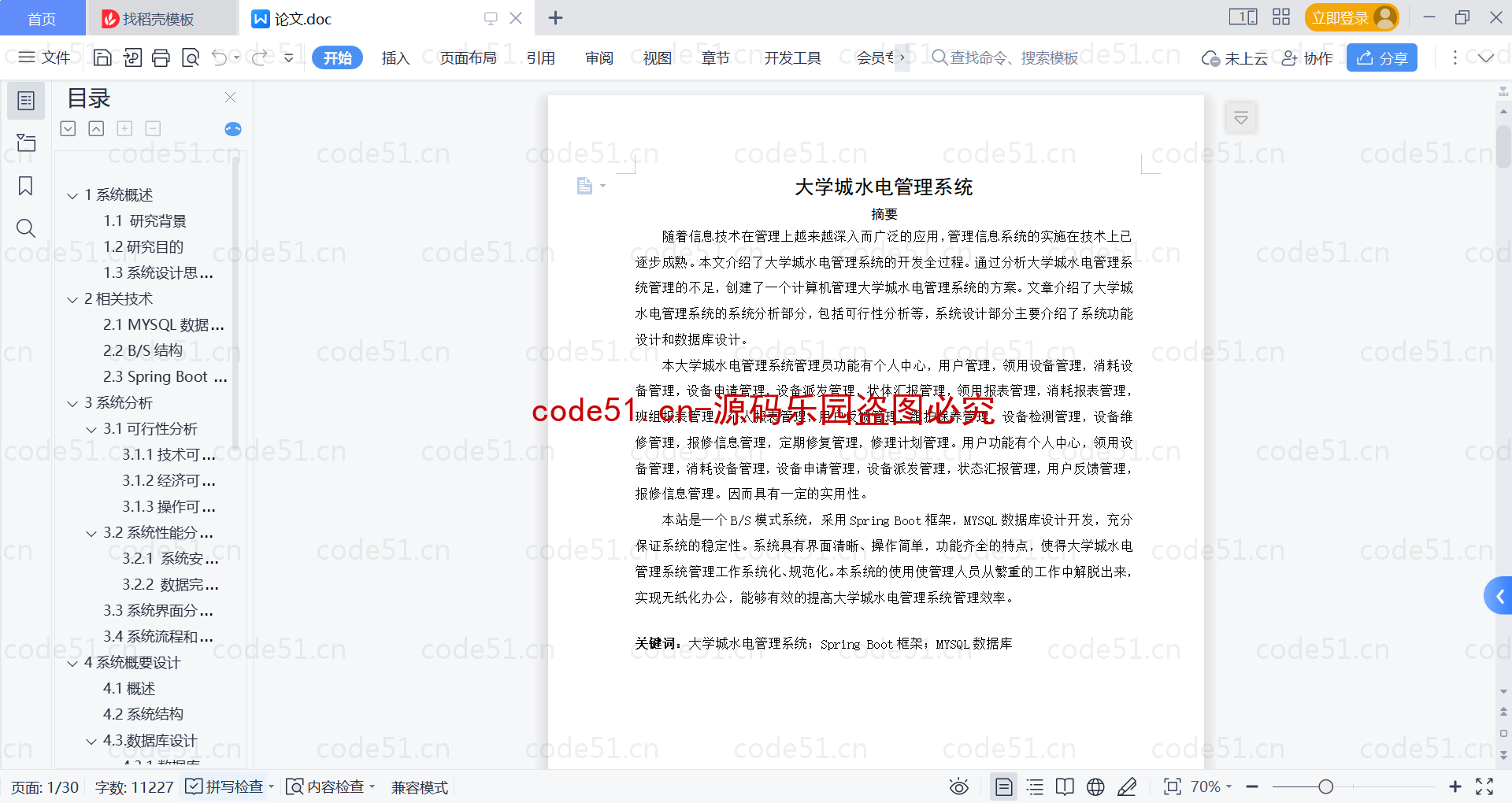This screenshot has width=1512, height=803.
Task: Click the blue smart TOC icon
Action: (x=233, y=129)
